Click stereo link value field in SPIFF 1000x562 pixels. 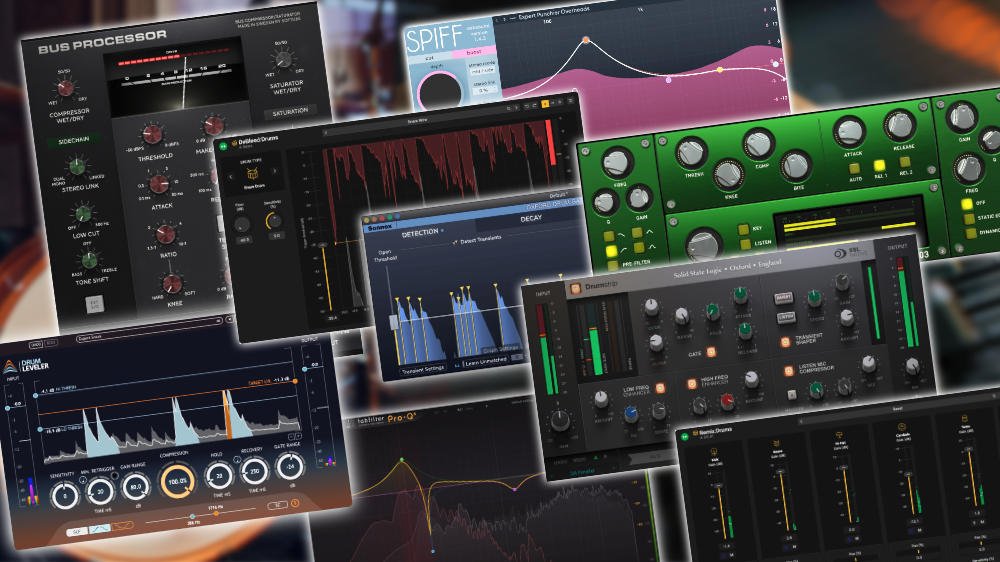click(x=483, y=90)
